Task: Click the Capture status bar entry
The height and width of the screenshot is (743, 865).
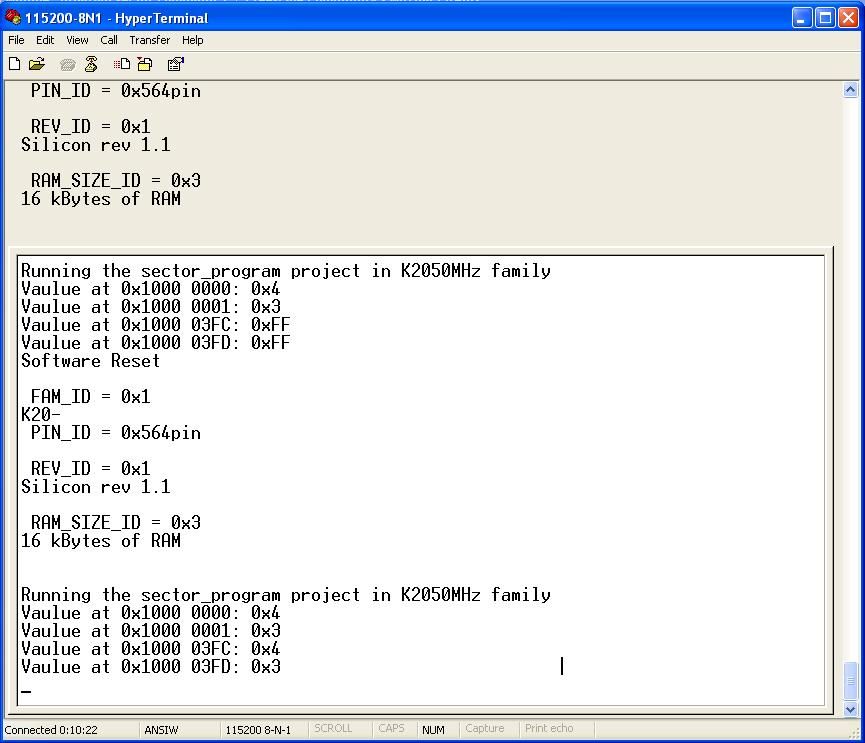Action: click(484, 728)
